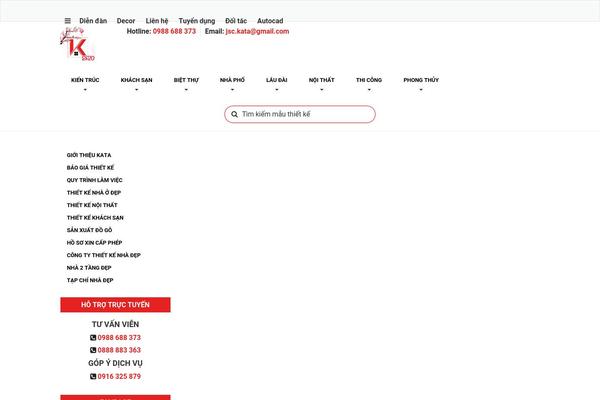This screenshot has height=400, width=600.
Task: Open TẠP CHÍ NHÀ ĐẸP link
Action: (x=90, y=280)
